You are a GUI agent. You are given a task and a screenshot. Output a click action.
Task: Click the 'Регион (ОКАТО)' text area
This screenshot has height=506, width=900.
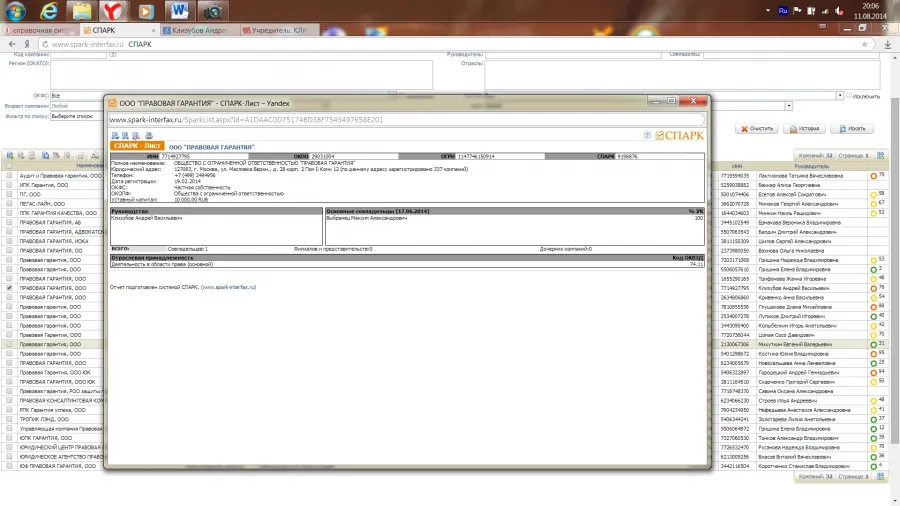(x=242, y=75)
